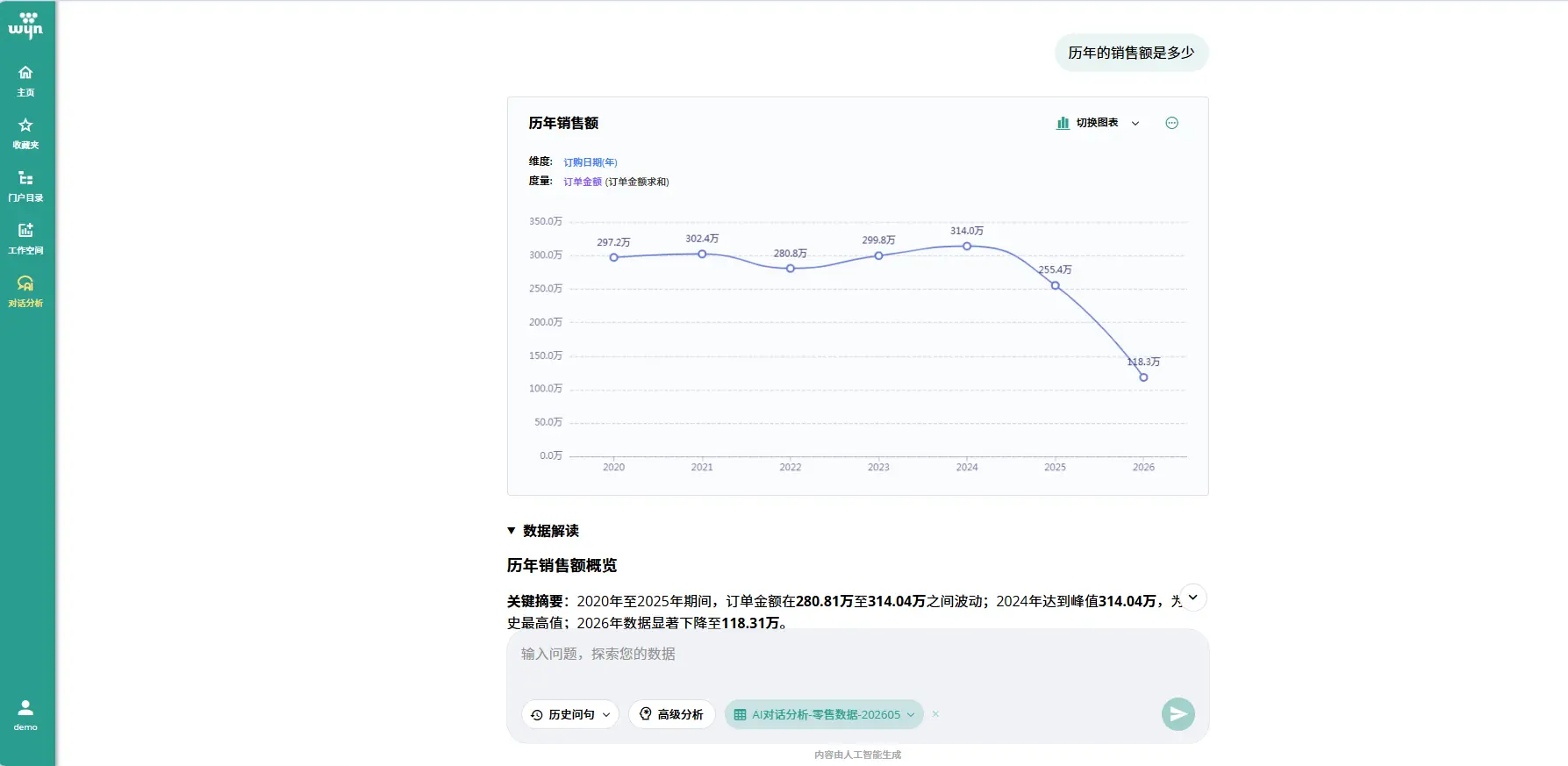Select the 2021 data point 302.4万
Screen dimensions: 1568x766
[x=702, y=254]
